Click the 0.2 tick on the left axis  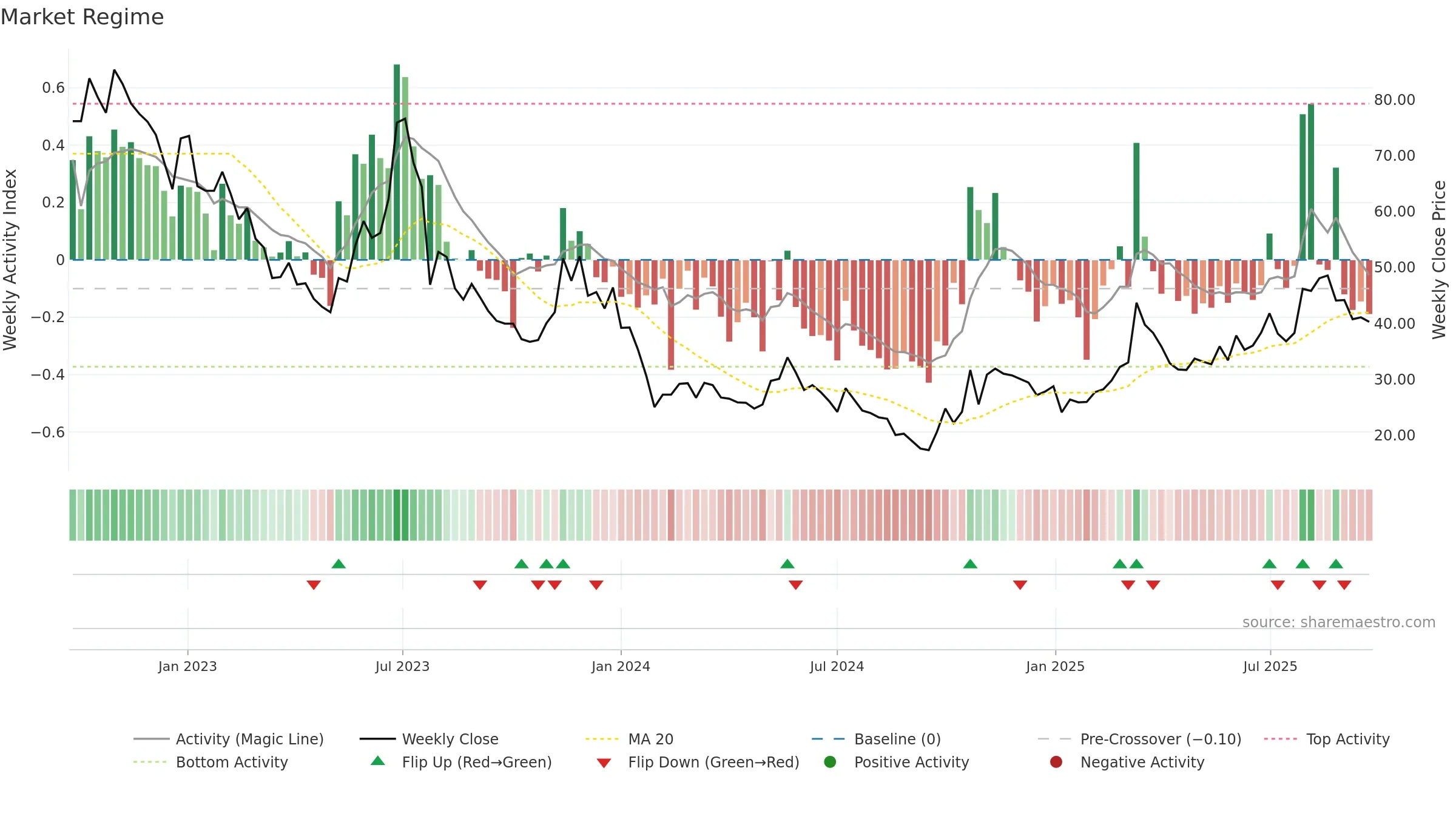click(53, 202)
